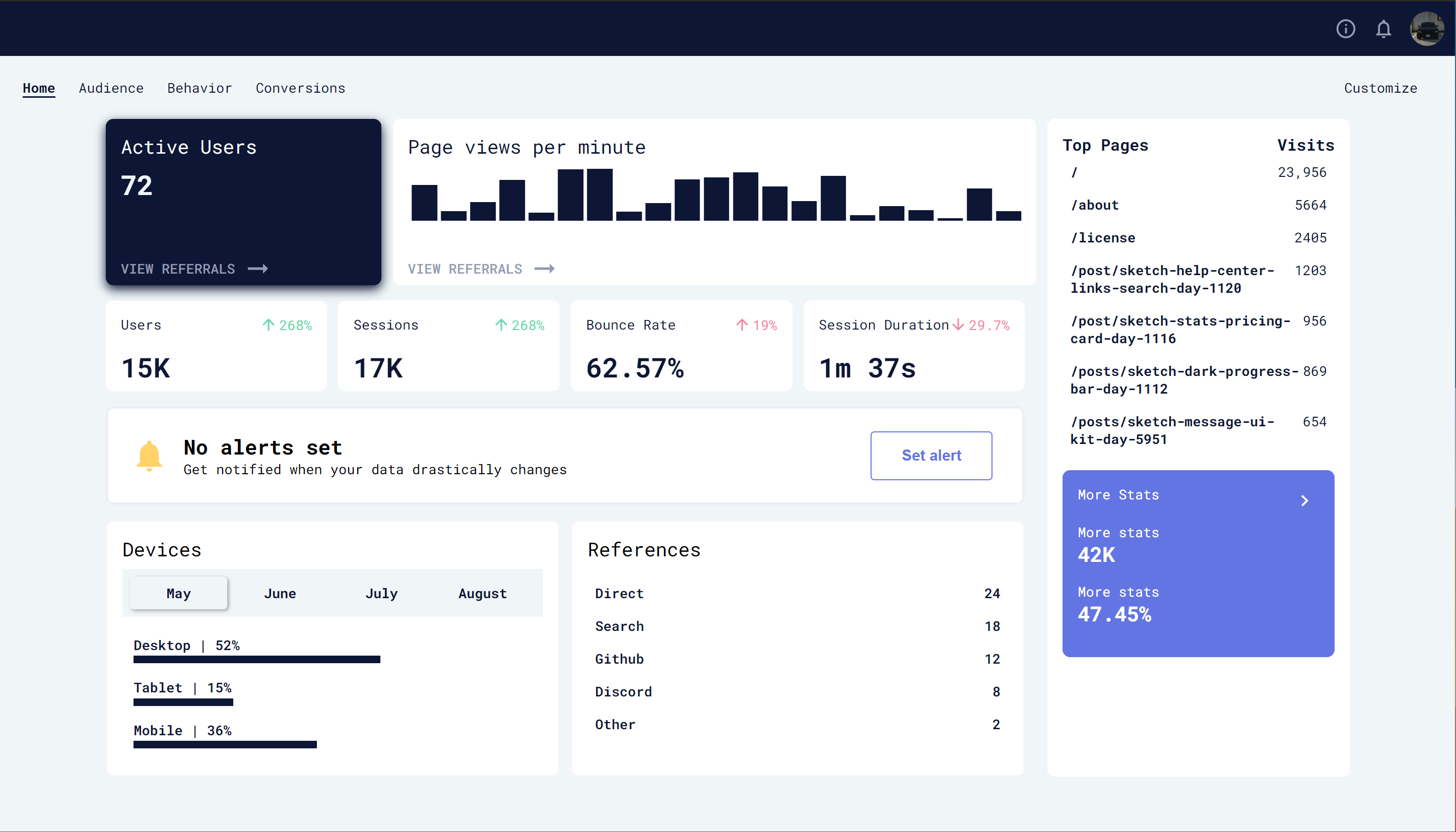This screenshot has width=1456, height=832.
Task: Open the Behavior navigation tab
Action: (x=200, y=88)
